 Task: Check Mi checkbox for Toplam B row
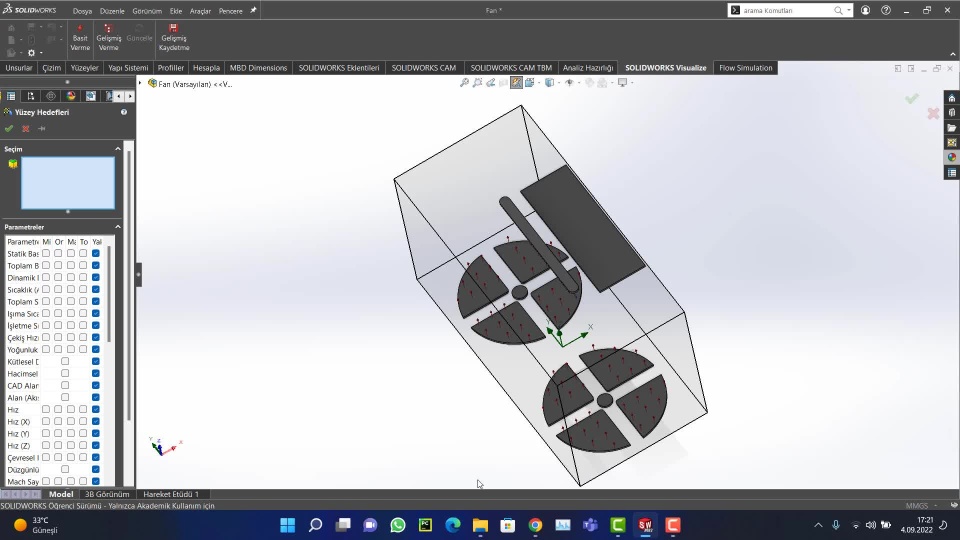(x=46, y=265)
